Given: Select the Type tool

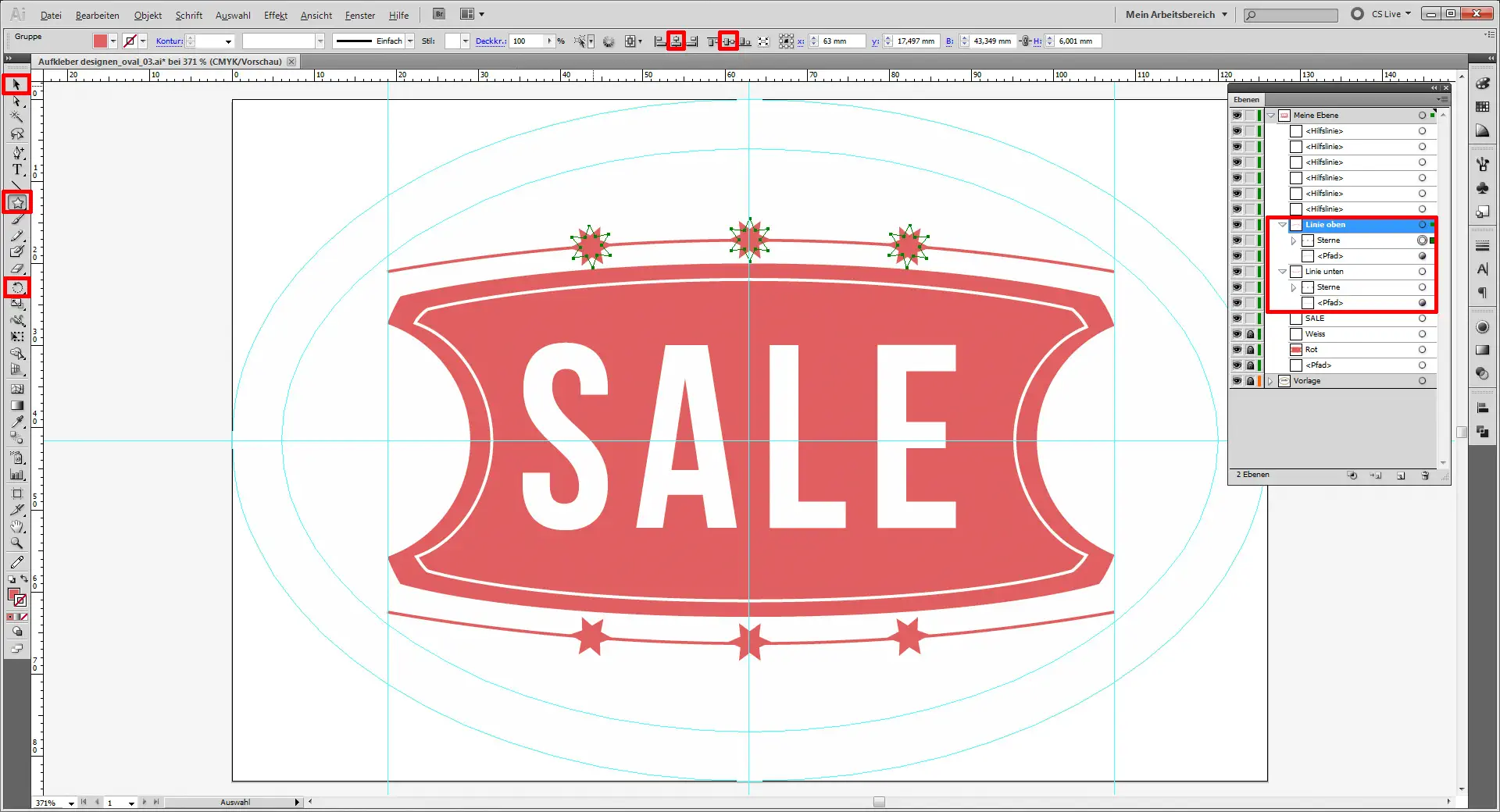Looking at the screenshot, I should pos(17,169).
